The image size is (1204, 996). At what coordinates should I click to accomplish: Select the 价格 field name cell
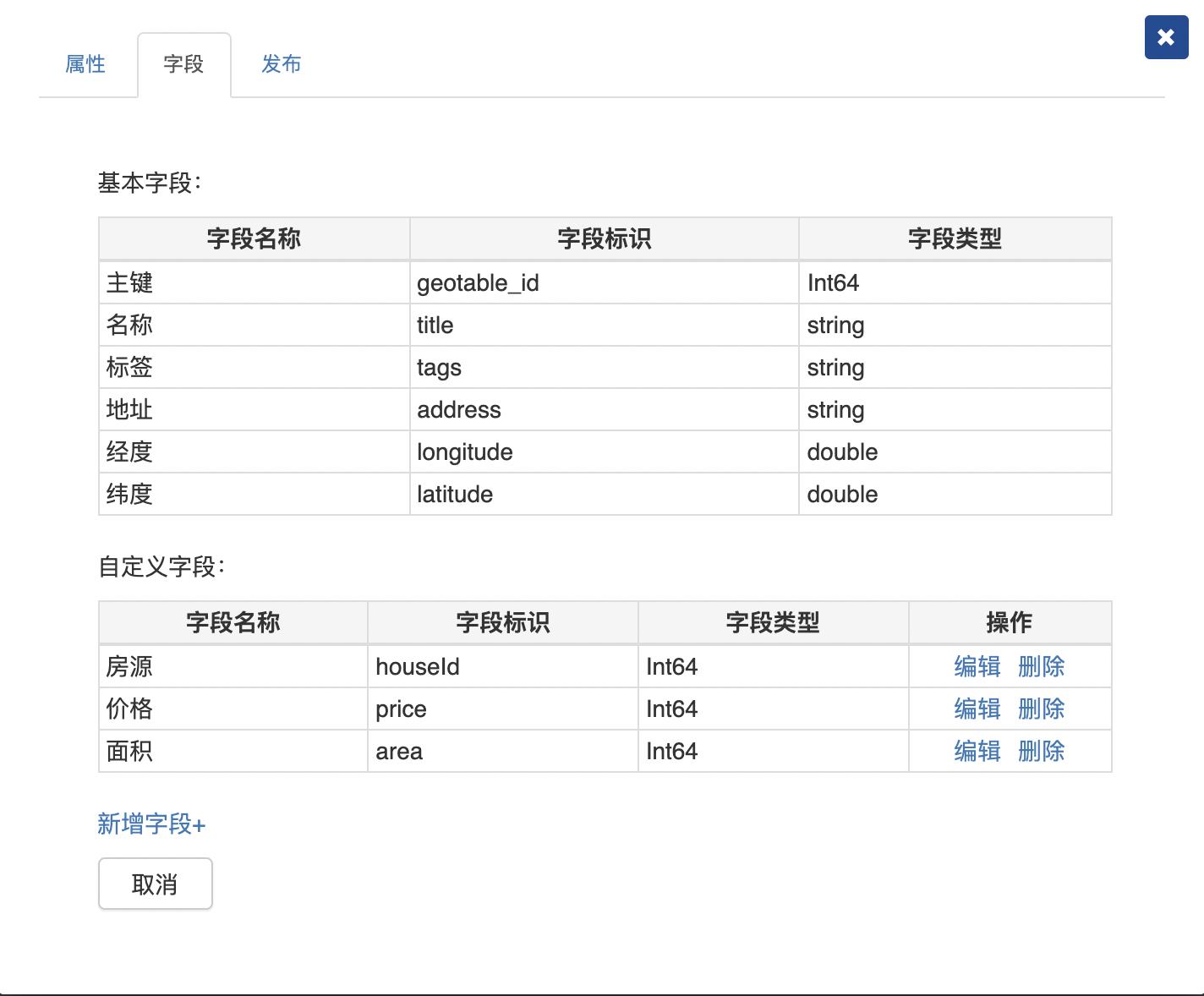[x=233, y=709]
